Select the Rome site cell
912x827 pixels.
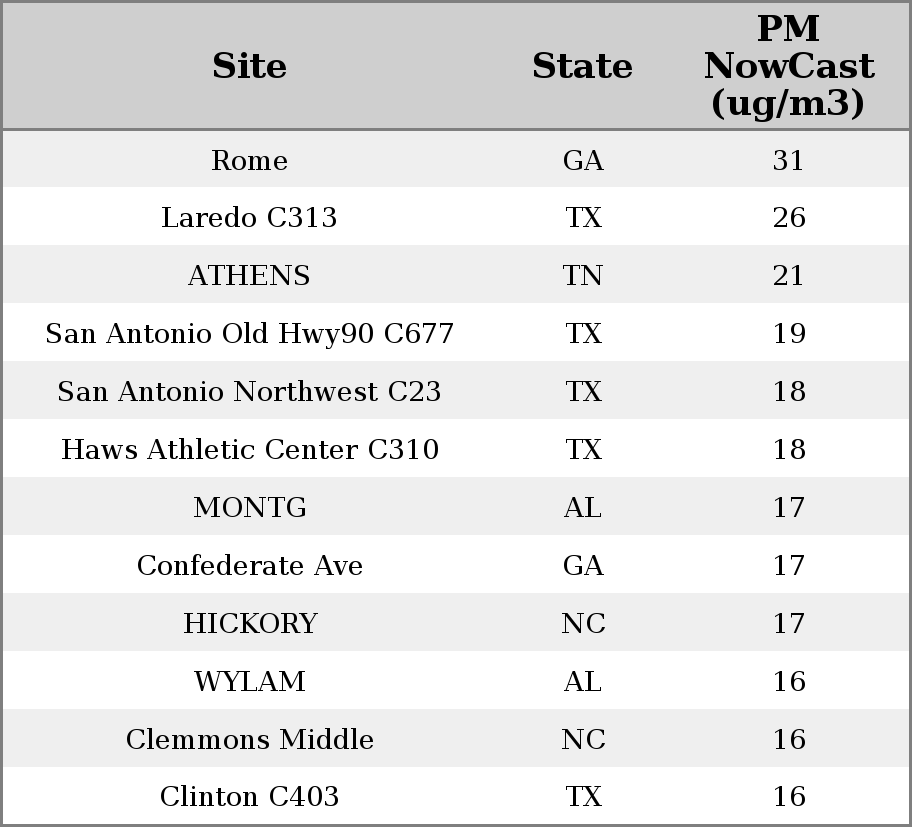[249, 160]
